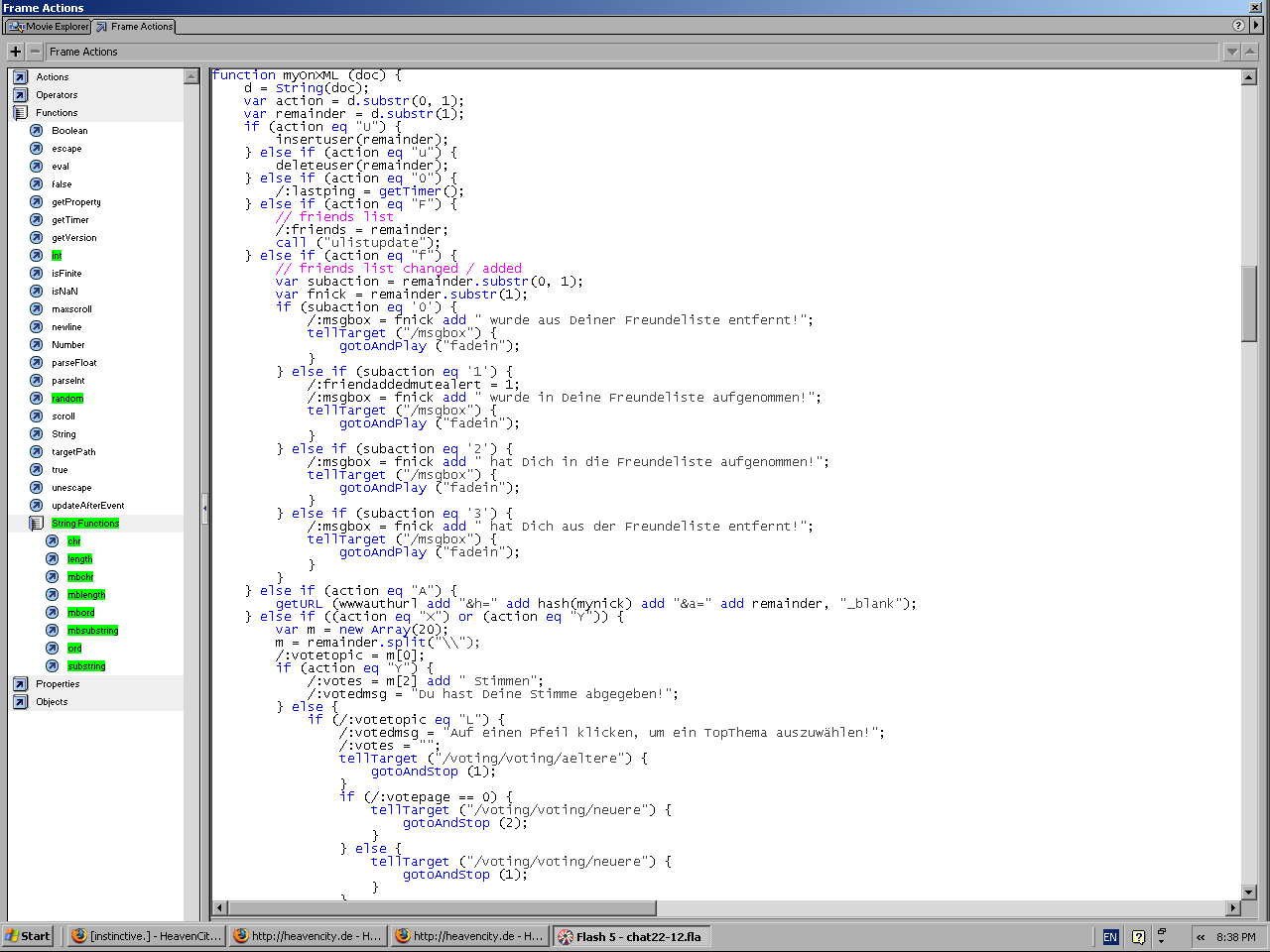Viewport: 1270px width, 952px height.
Task: Switch to the [instinctive.] HeavenCity browser window
Action: [146, 936]
